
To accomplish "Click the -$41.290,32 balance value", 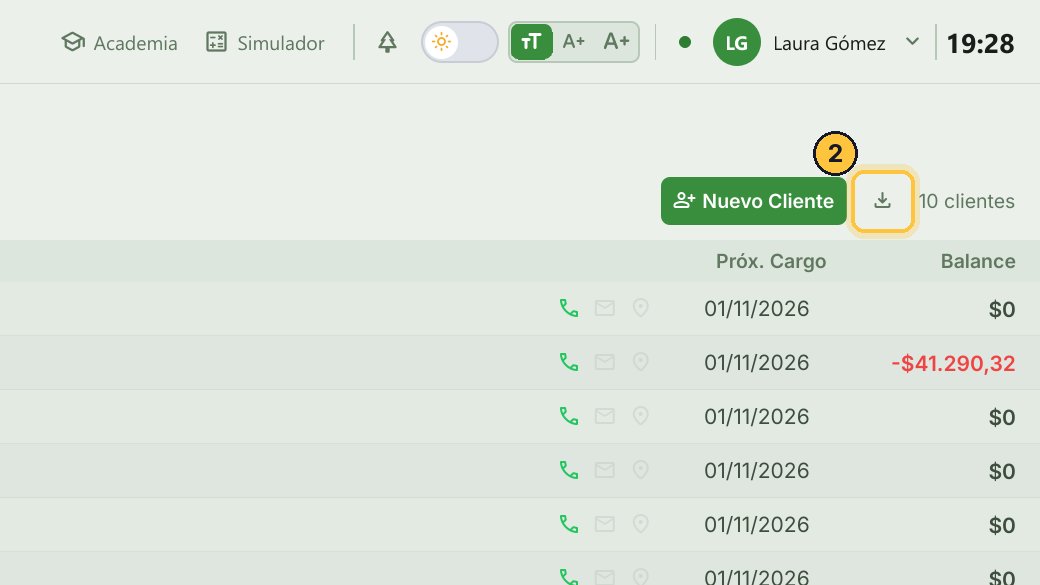I will [953, 363].
